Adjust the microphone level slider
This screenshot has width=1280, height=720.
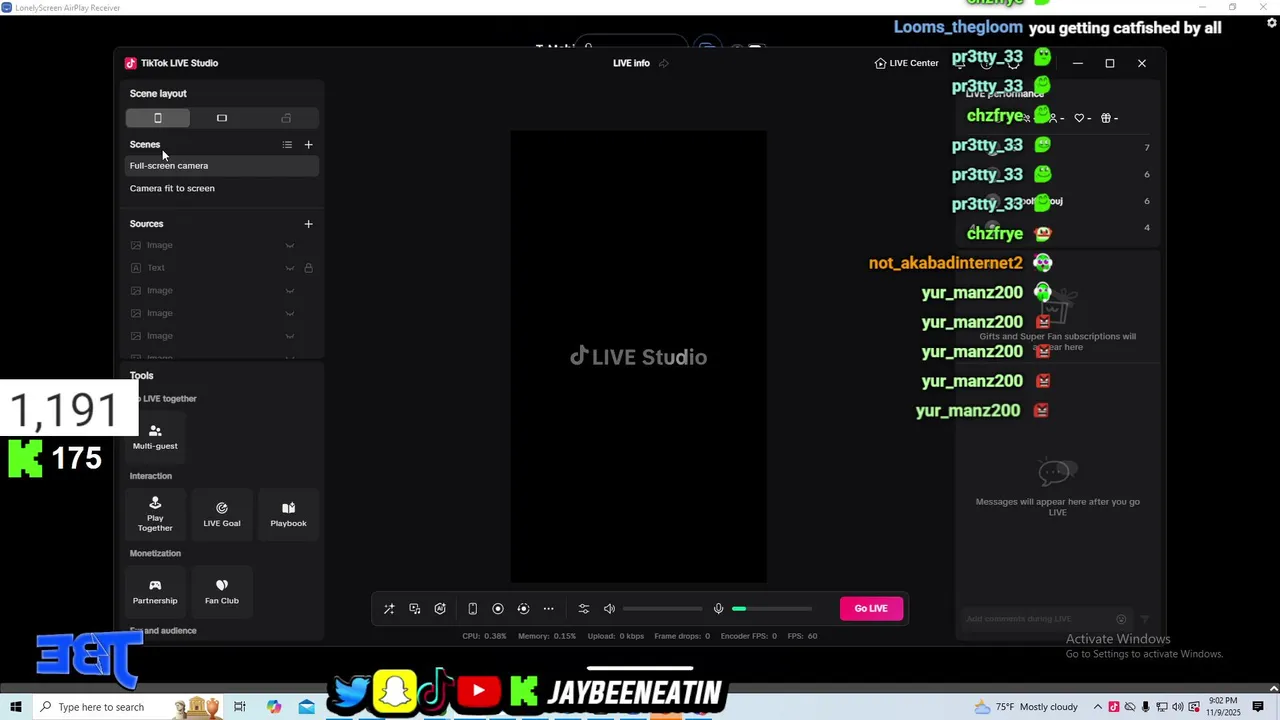point(771,609)
